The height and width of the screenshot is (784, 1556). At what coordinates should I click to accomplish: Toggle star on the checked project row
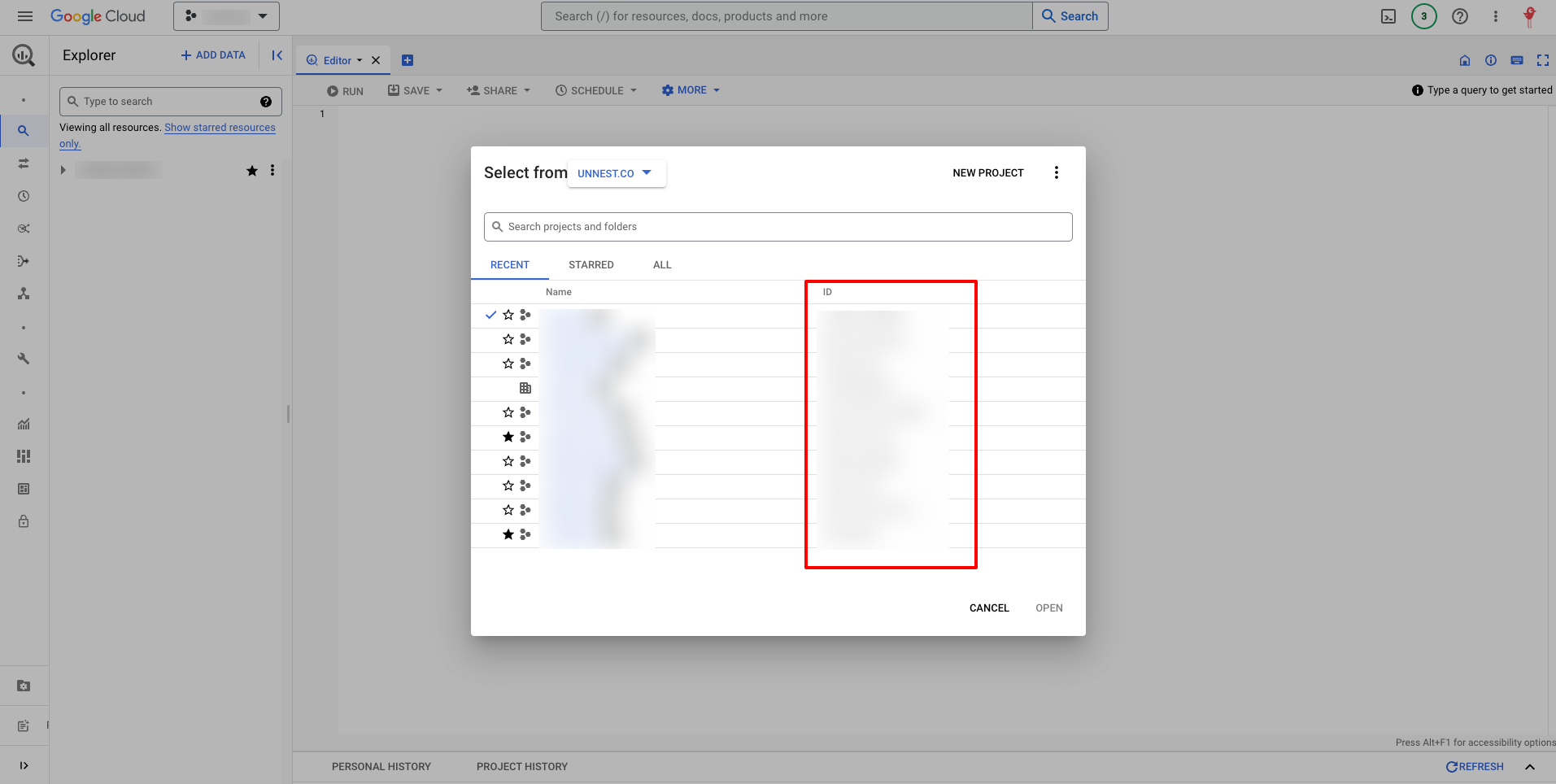(508, 315)
